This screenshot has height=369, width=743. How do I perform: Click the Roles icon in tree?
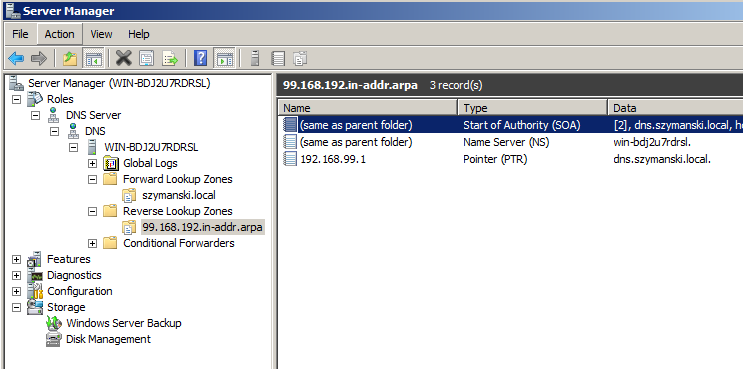tap(35, 99)
